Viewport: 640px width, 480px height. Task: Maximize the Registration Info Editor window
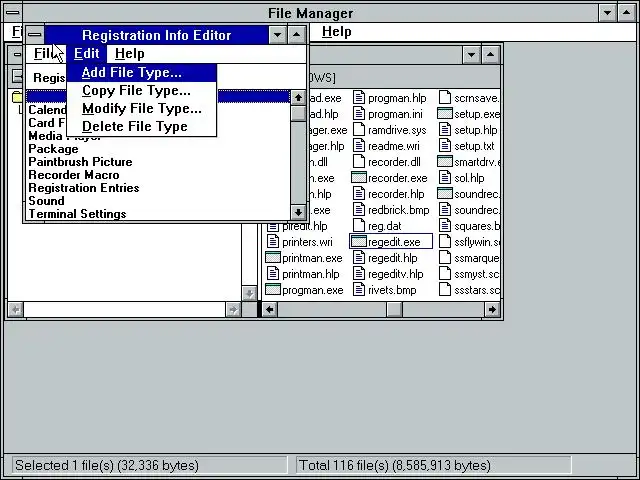point(297,35)
